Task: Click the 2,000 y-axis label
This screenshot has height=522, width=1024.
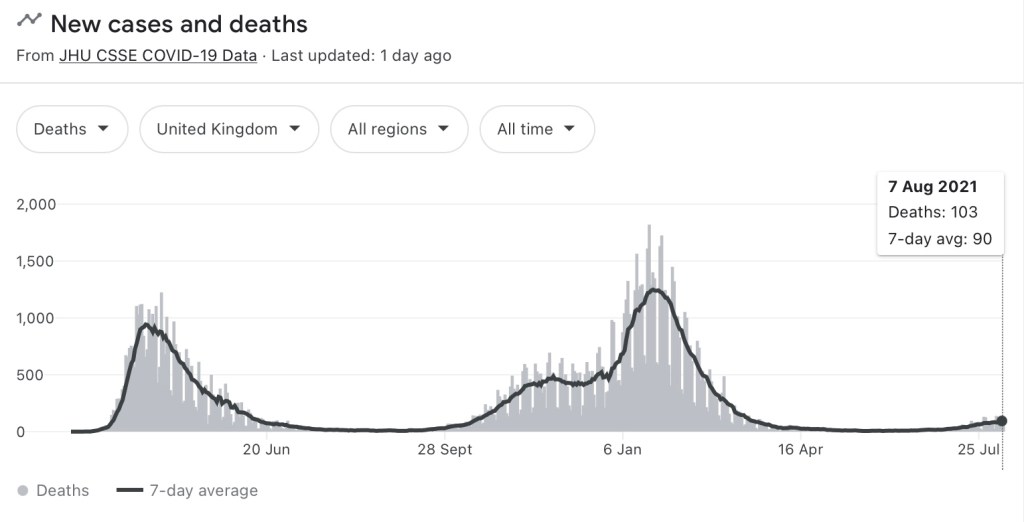Action: pos(37,205)
